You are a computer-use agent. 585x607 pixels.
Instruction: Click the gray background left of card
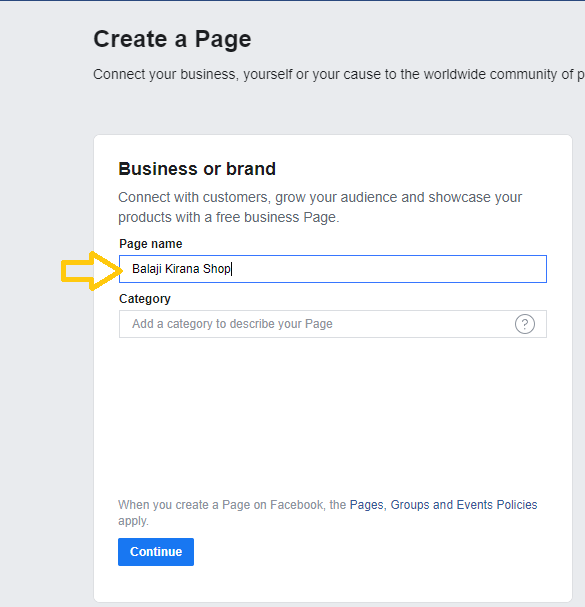click(x=46, y=387)
